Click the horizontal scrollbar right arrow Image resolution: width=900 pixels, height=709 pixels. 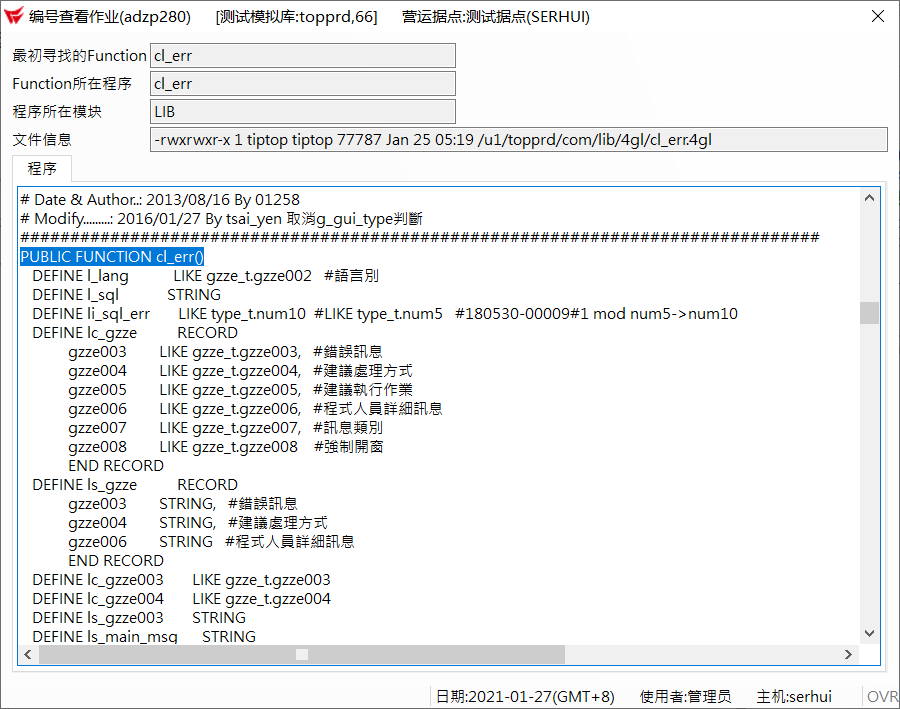point(848,654)
